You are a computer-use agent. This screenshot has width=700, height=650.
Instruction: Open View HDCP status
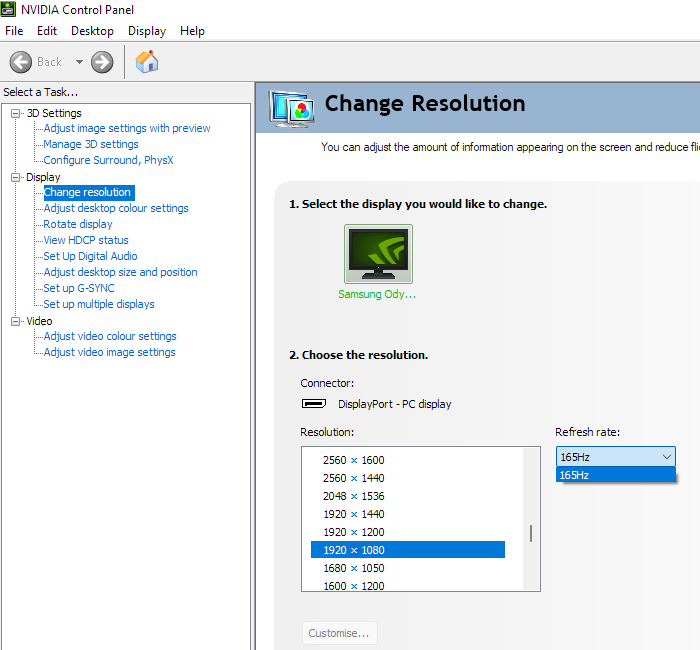coord(86,240)
